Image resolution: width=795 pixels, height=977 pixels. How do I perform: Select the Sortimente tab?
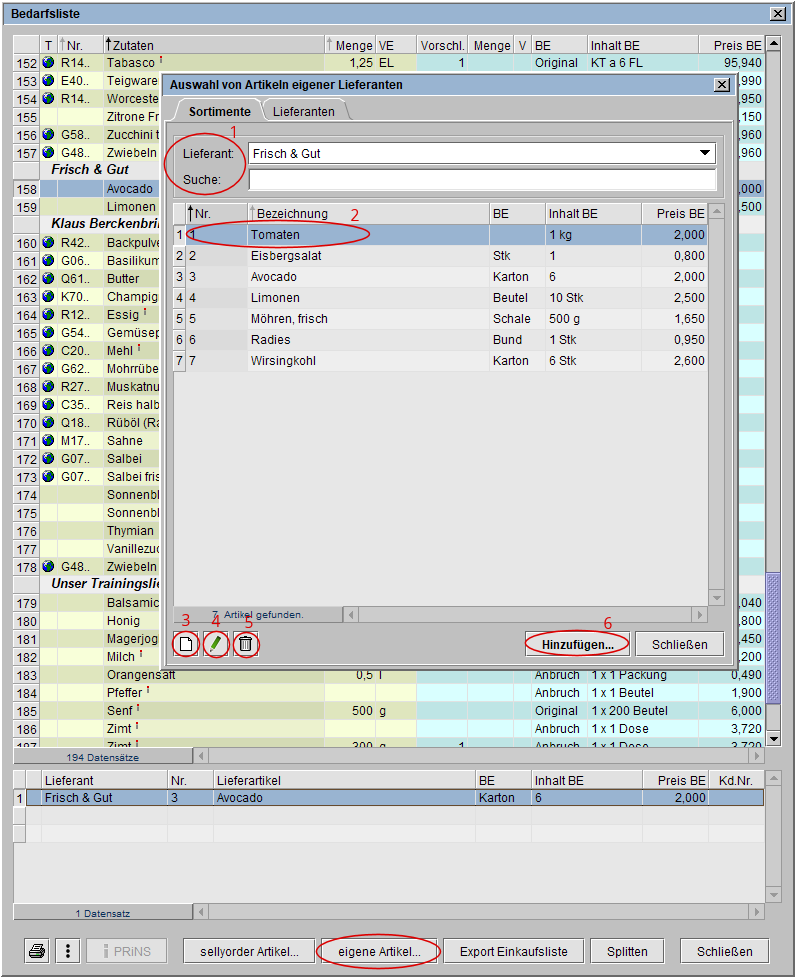point(219,112)
